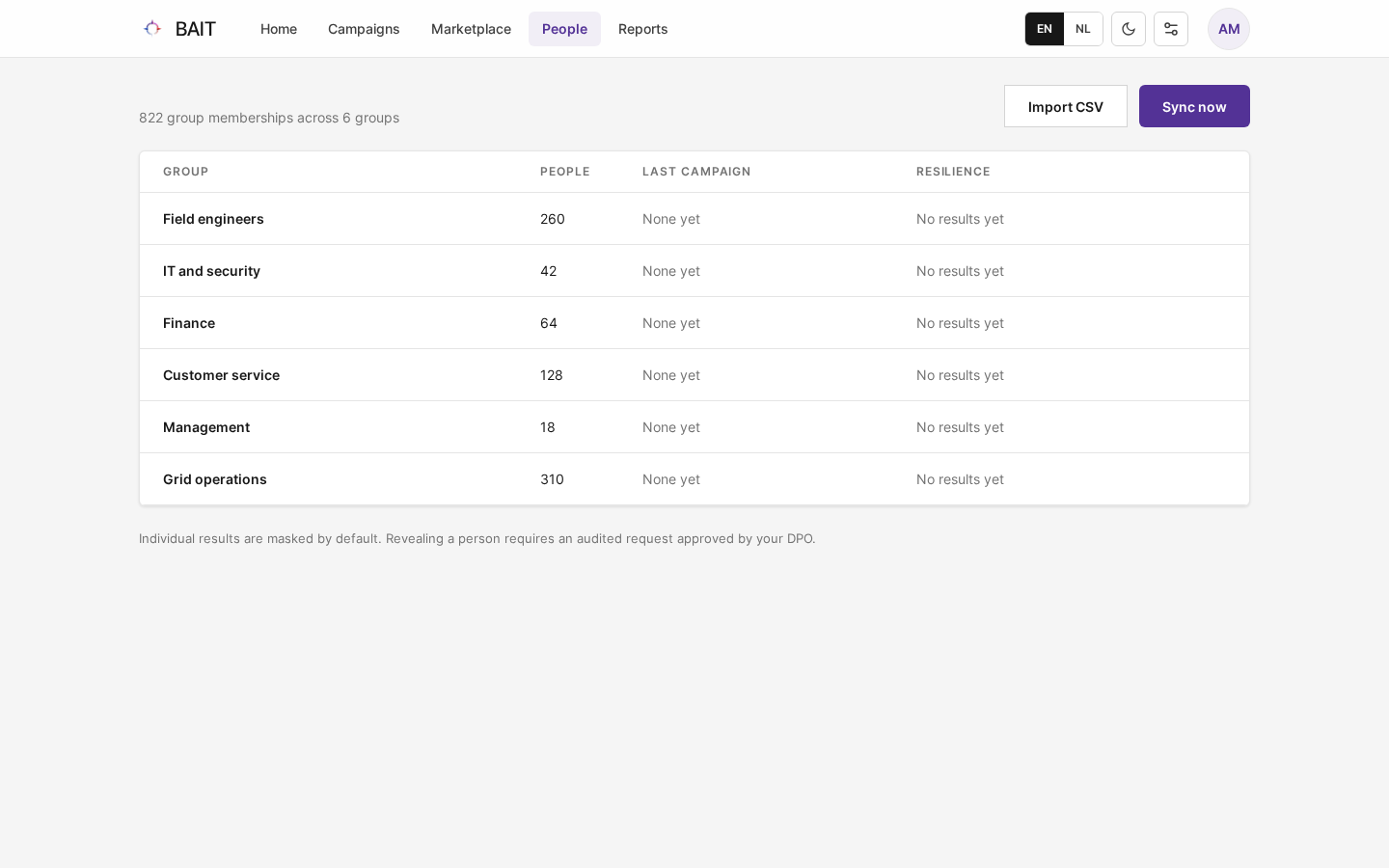Image resolution: width=1389 pixels, height=868 pixels.
Task: Click the Sync now button
Action: (1194, 106)
